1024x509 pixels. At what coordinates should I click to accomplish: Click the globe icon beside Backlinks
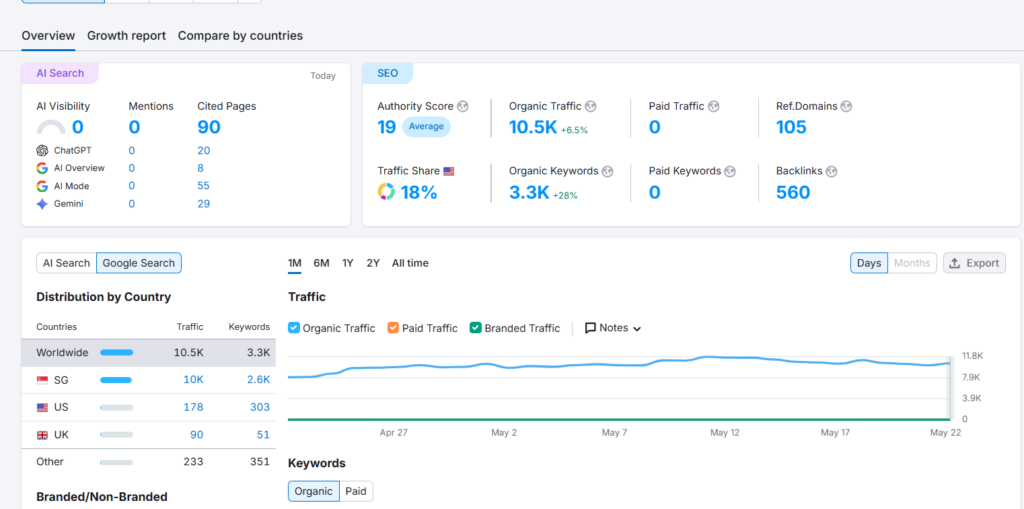pos(831,171)
